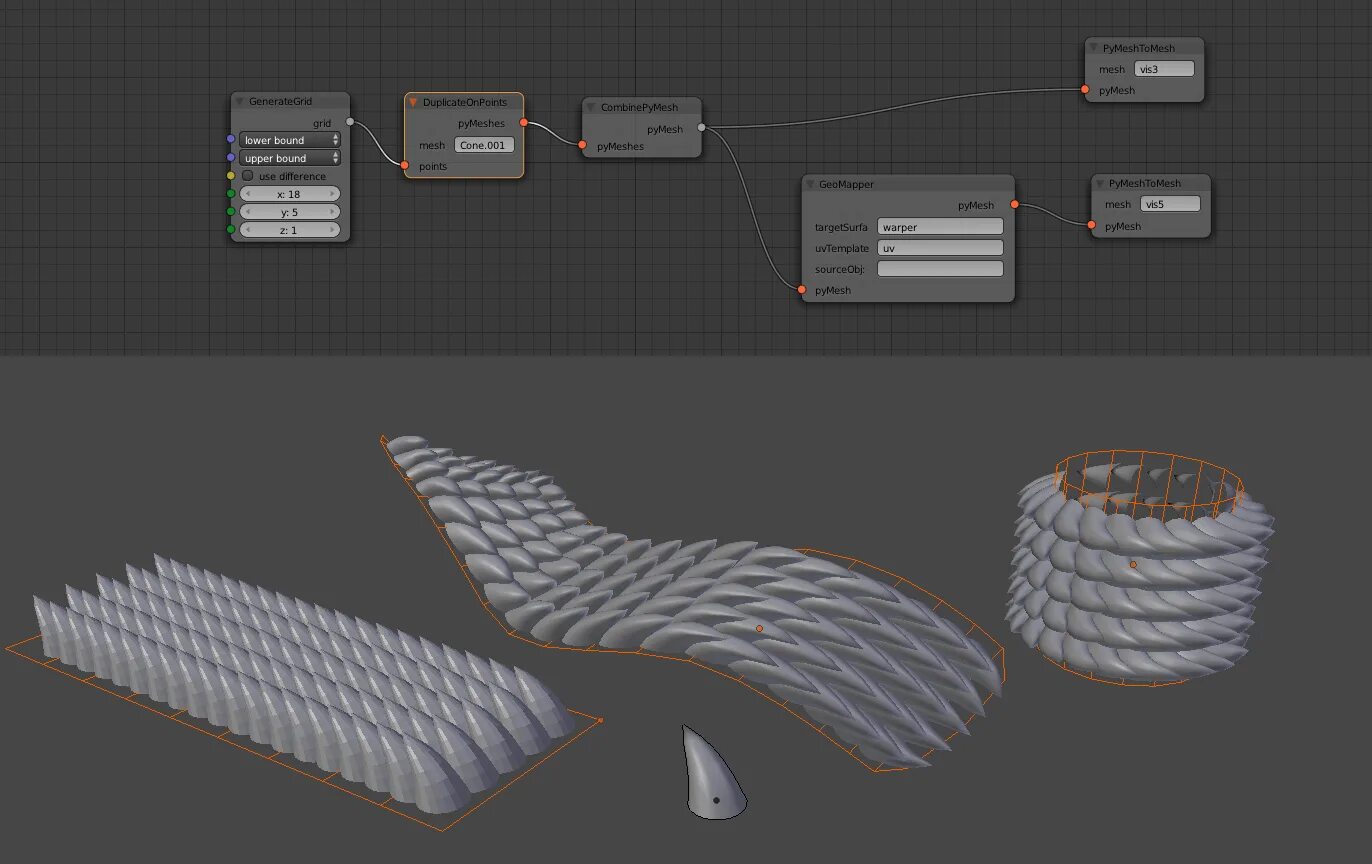Viewport: 1372px width, 864px height.
Task: Open the lower bound dropdown
Action: pos(290,140)
